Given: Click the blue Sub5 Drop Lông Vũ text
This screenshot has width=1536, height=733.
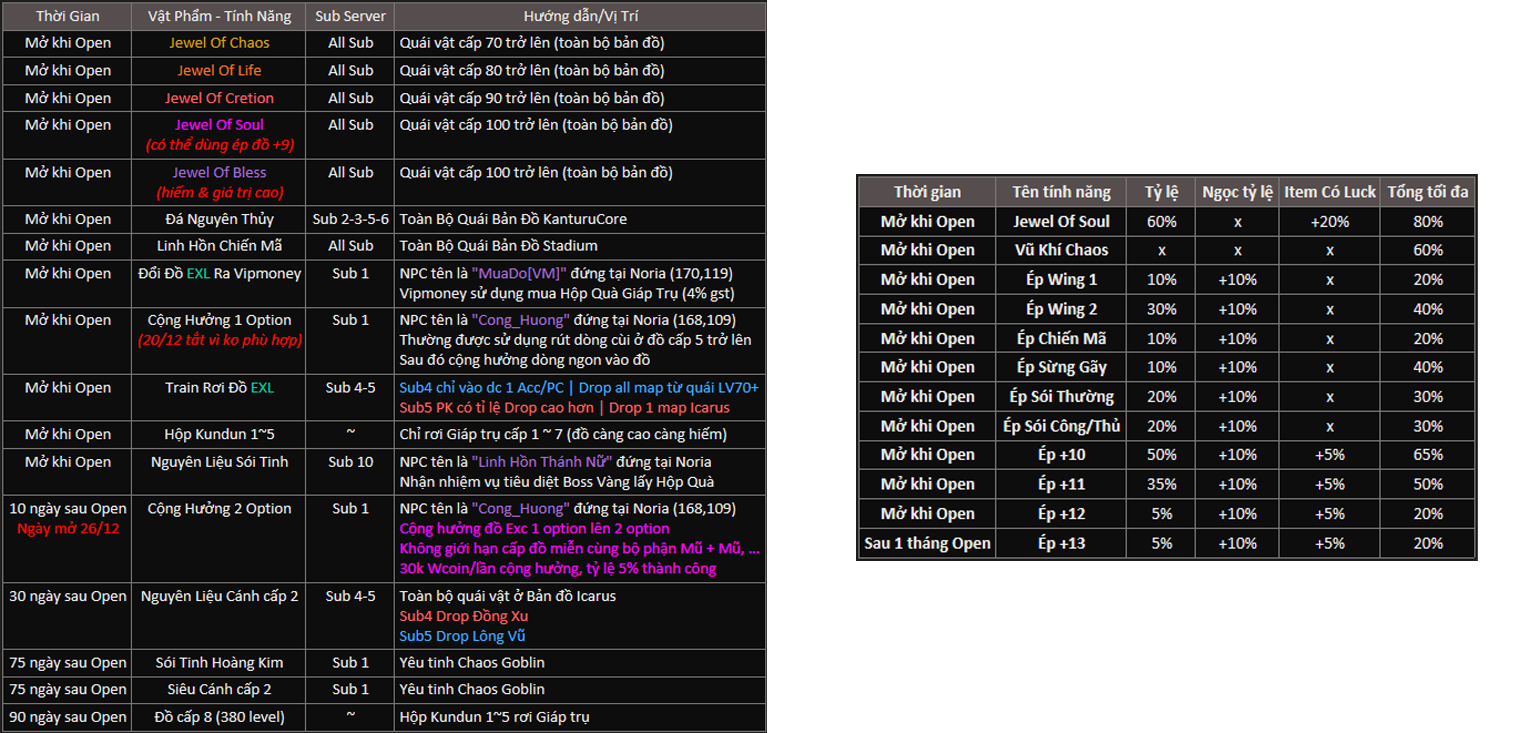Looking at the screenshot, I should [462, 636].
